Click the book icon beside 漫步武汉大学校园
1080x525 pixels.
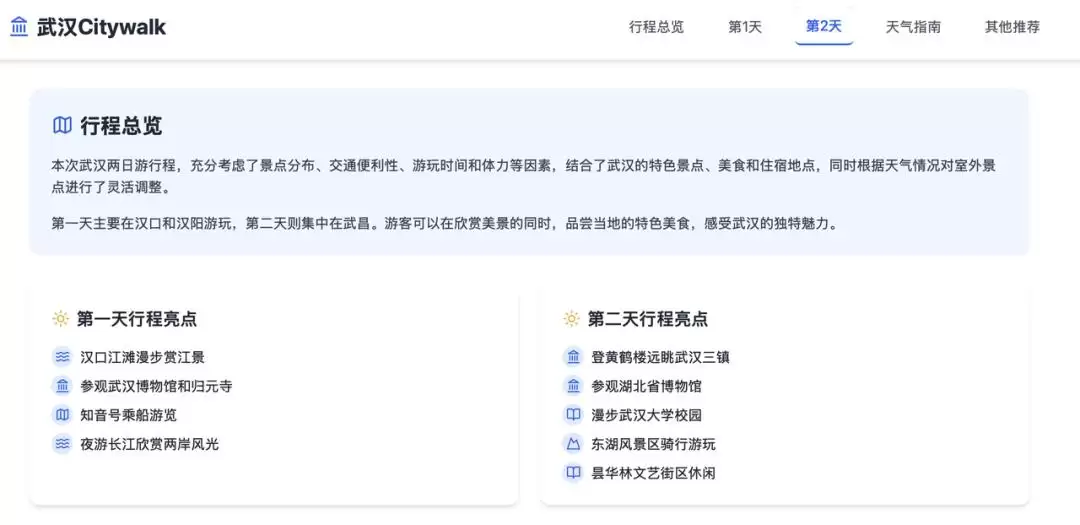click(574, 415)
